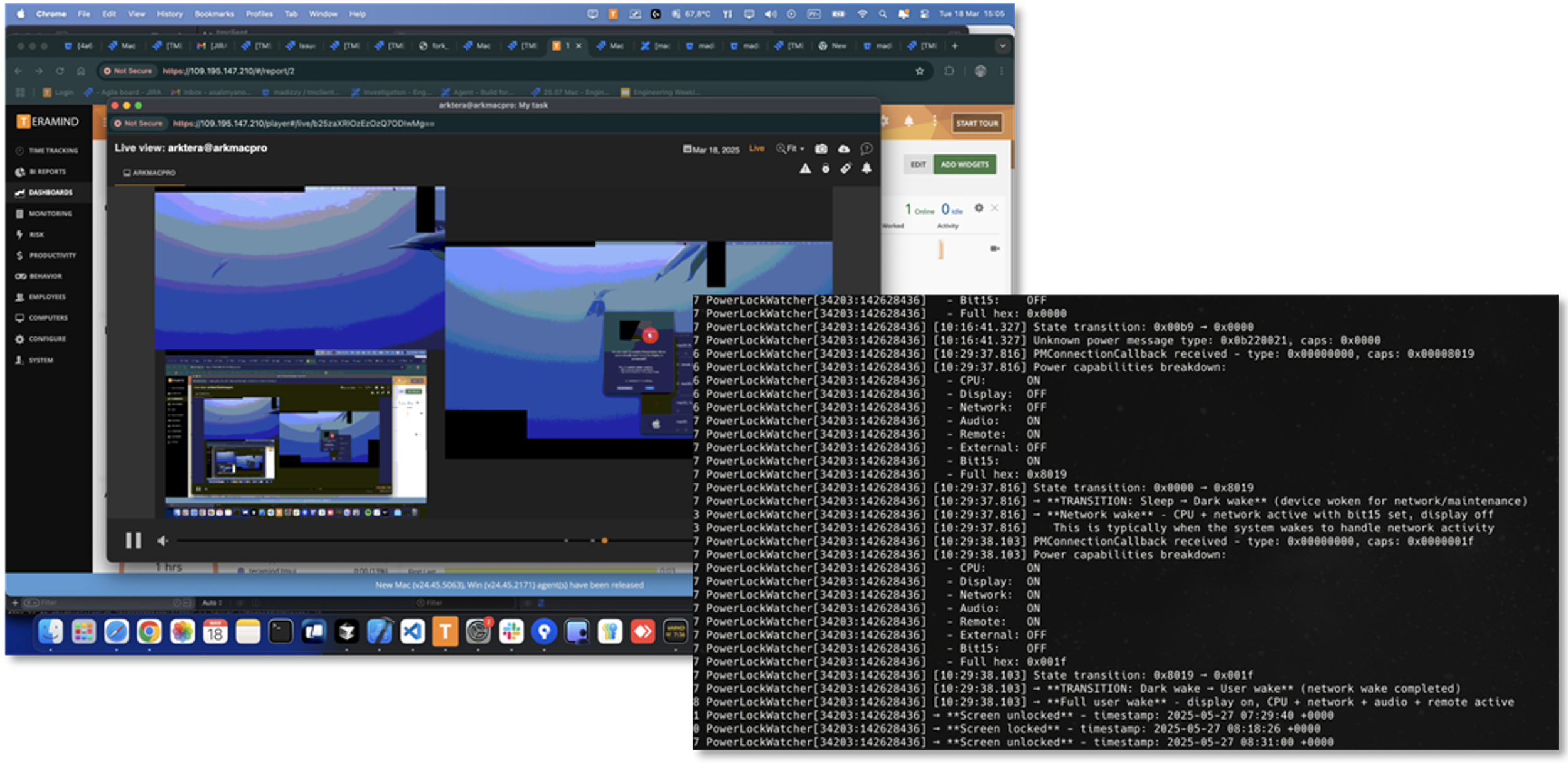Click the bell icon in player toolbar
This screenshot has height=763, width=1568.
pos(867,168)
